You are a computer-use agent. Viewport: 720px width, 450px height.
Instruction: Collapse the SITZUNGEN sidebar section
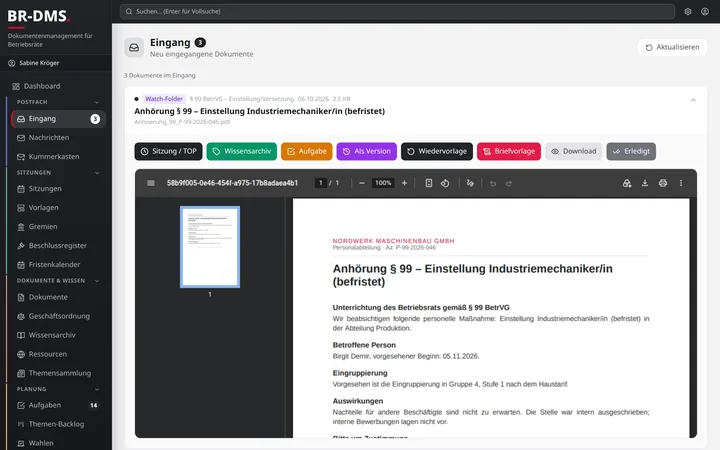[97, 173]
